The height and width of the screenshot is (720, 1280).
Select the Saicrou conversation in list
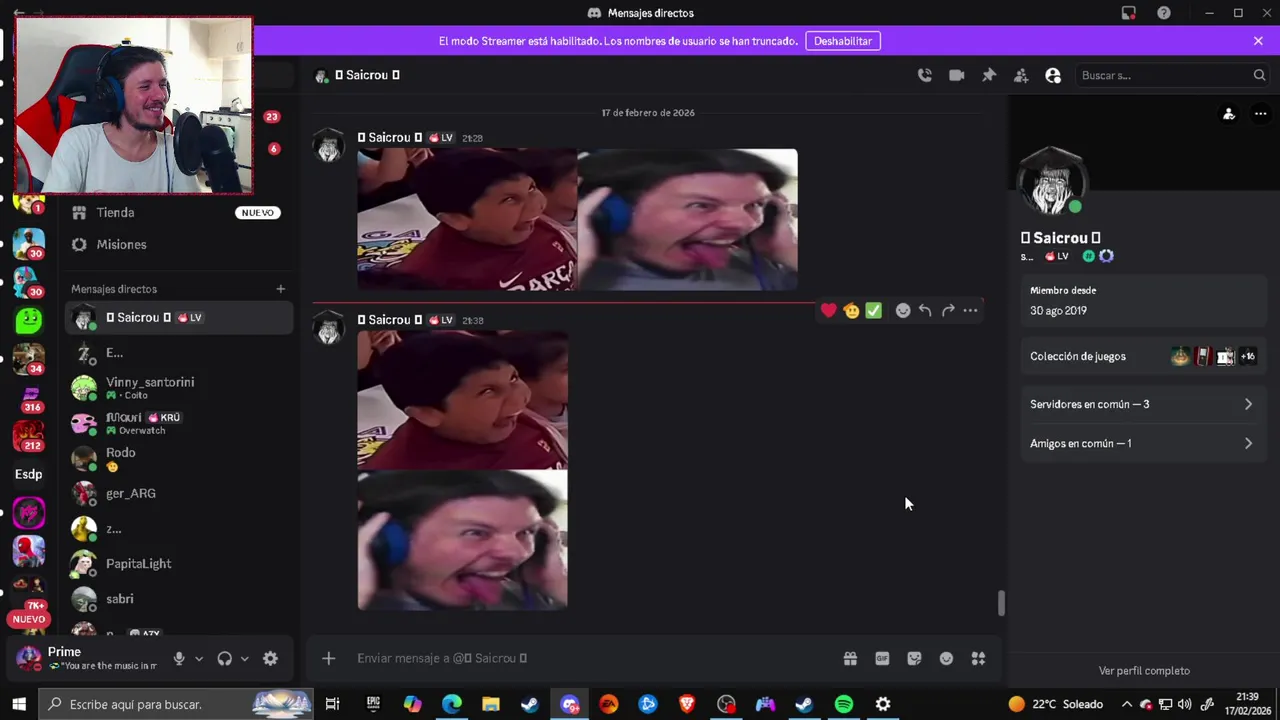(x=179, y=317)
